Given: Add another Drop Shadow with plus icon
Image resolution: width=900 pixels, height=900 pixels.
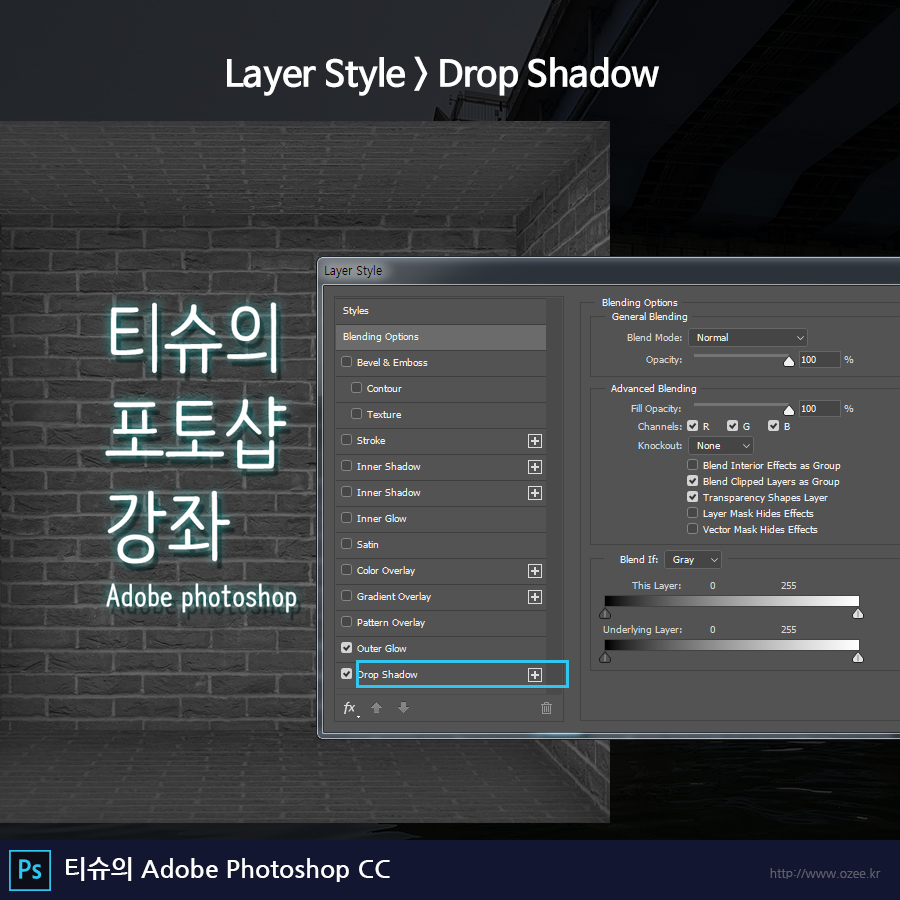Looking at the screenshot, I should [535, 675].
